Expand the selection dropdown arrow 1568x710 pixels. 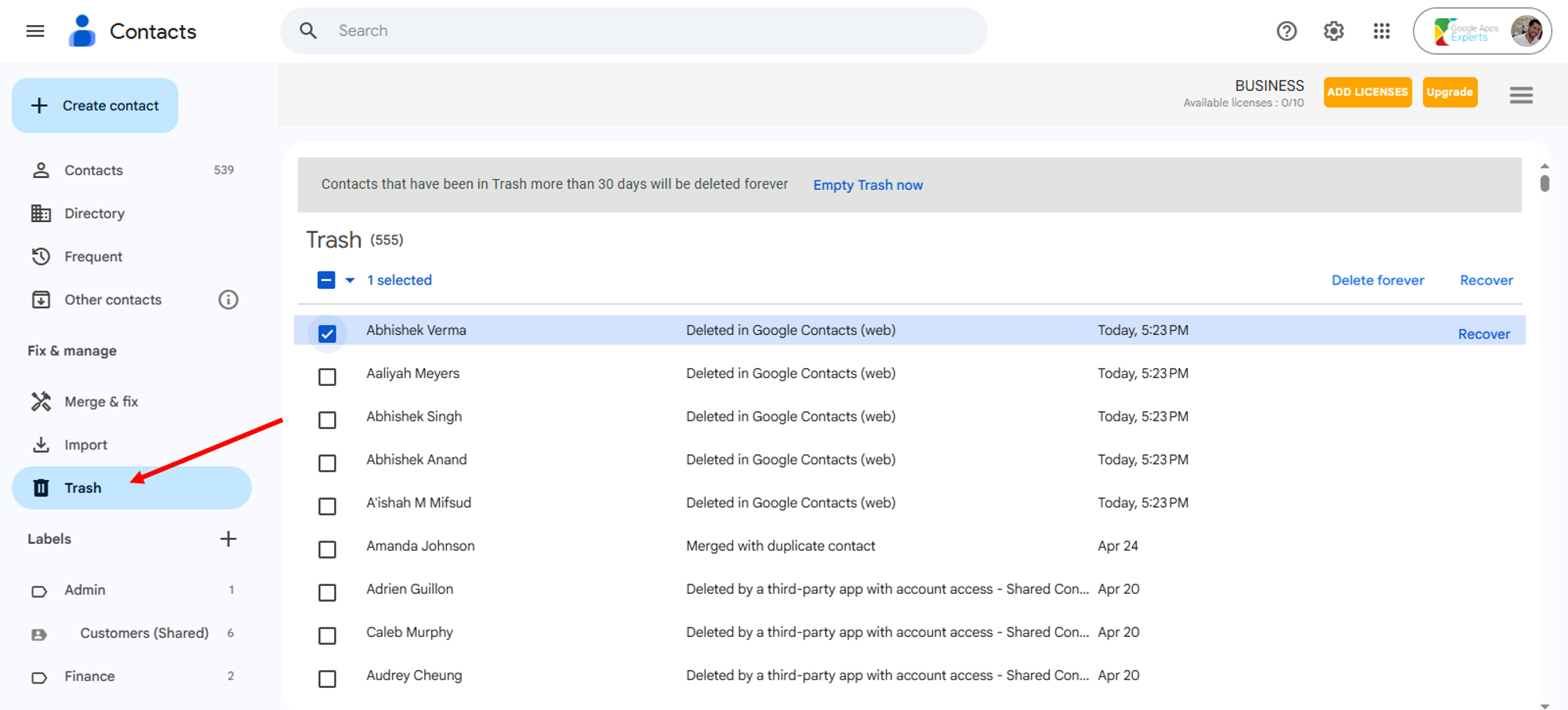[x=350, y=280]
